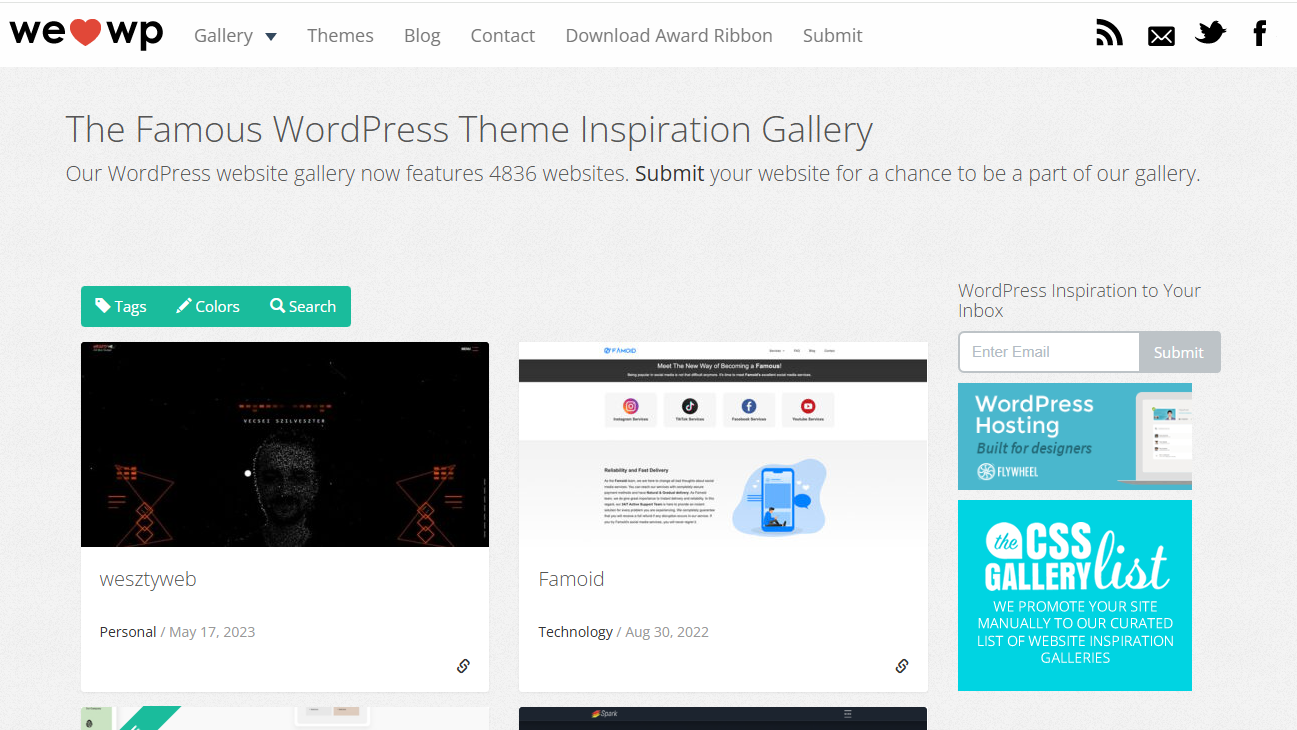
Task: Open the Blog menu item
Action: click(x=422, y=36)
